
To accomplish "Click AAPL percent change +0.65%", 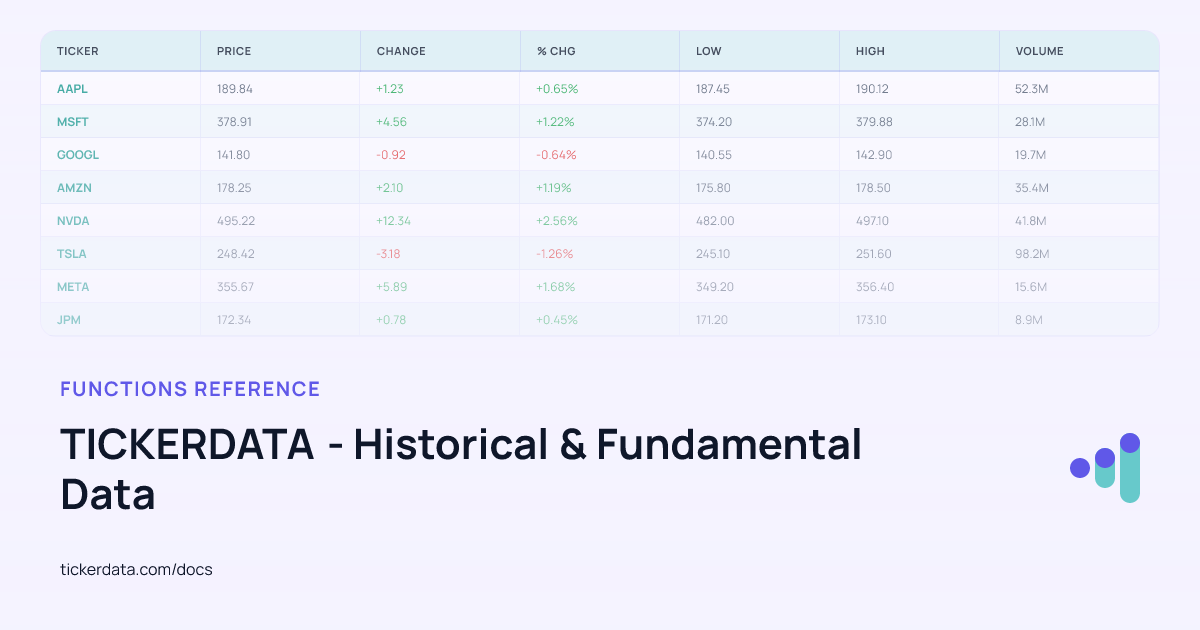I will pos(557,88).
